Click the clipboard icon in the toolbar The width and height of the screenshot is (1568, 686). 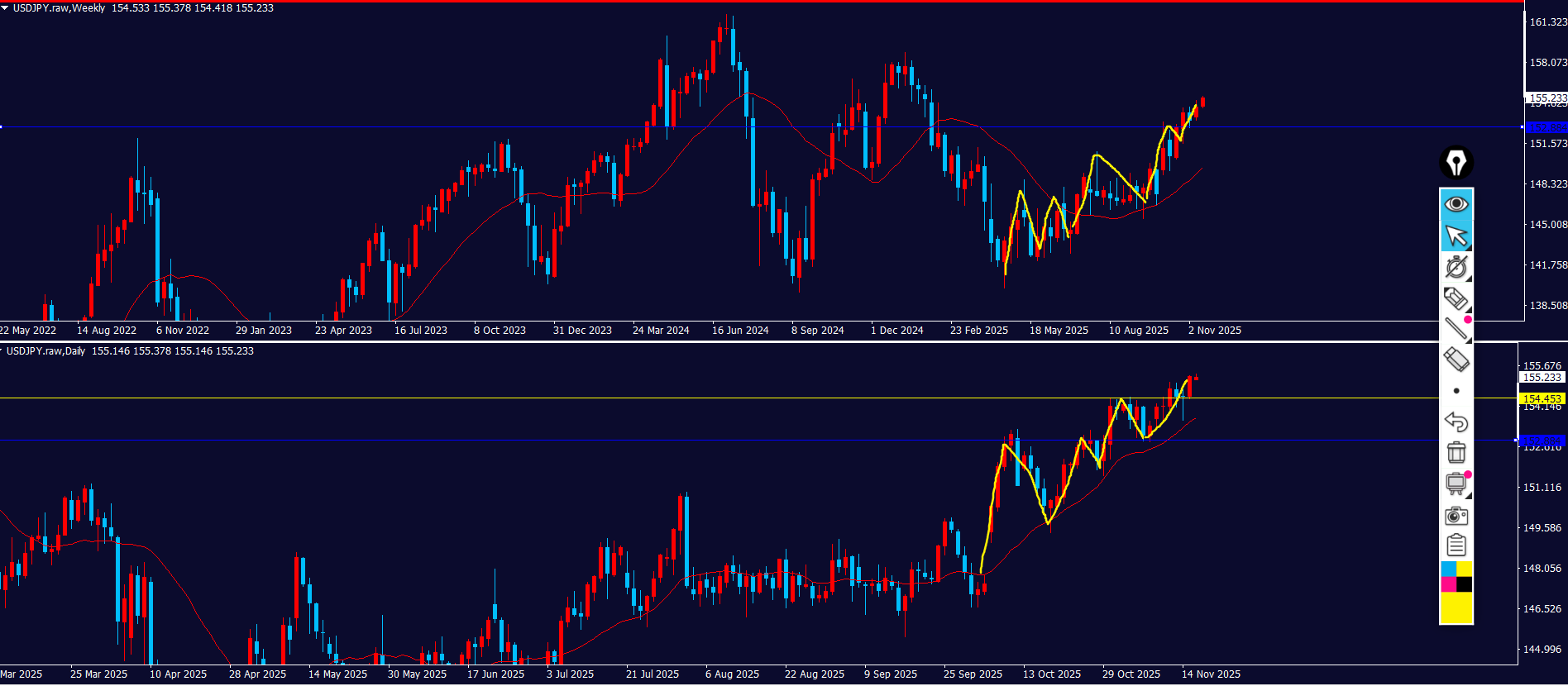click(x=1456, y=545)
